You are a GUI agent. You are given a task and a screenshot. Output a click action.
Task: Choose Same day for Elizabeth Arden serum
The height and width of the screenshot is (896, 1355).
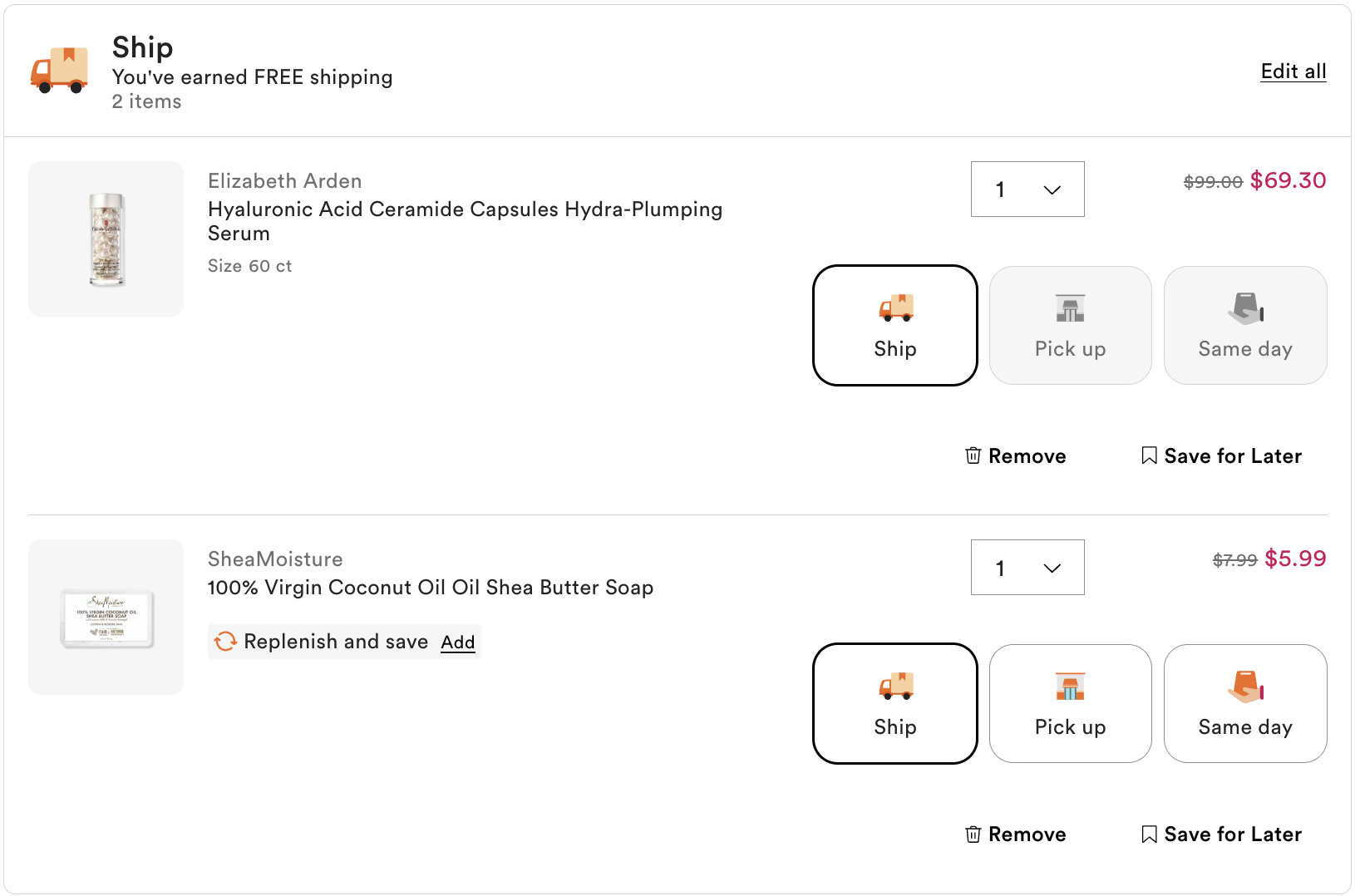coord(1244,326)
